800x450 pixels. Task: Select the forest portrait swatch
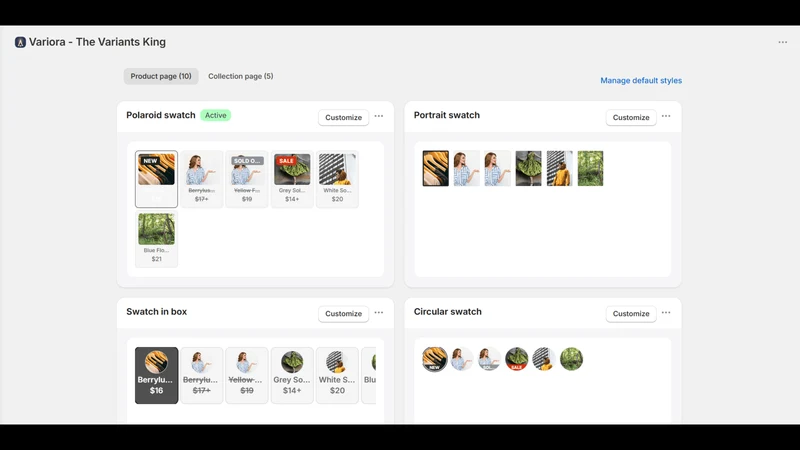[590, 168]
